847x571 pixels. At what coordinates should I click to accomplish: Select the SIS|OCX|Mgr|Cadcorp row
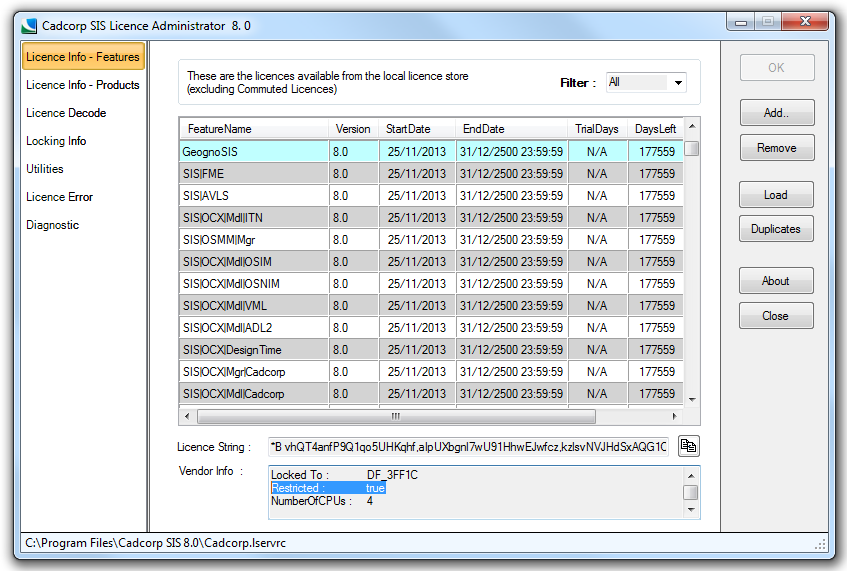click(x=431, y=372)
